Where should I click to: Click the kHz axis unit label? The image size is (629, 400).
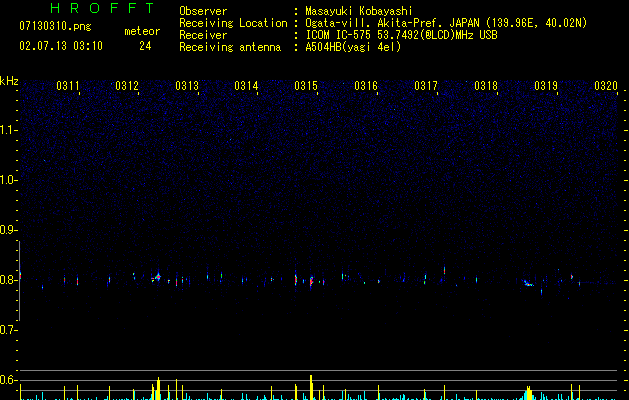(9, 81)
